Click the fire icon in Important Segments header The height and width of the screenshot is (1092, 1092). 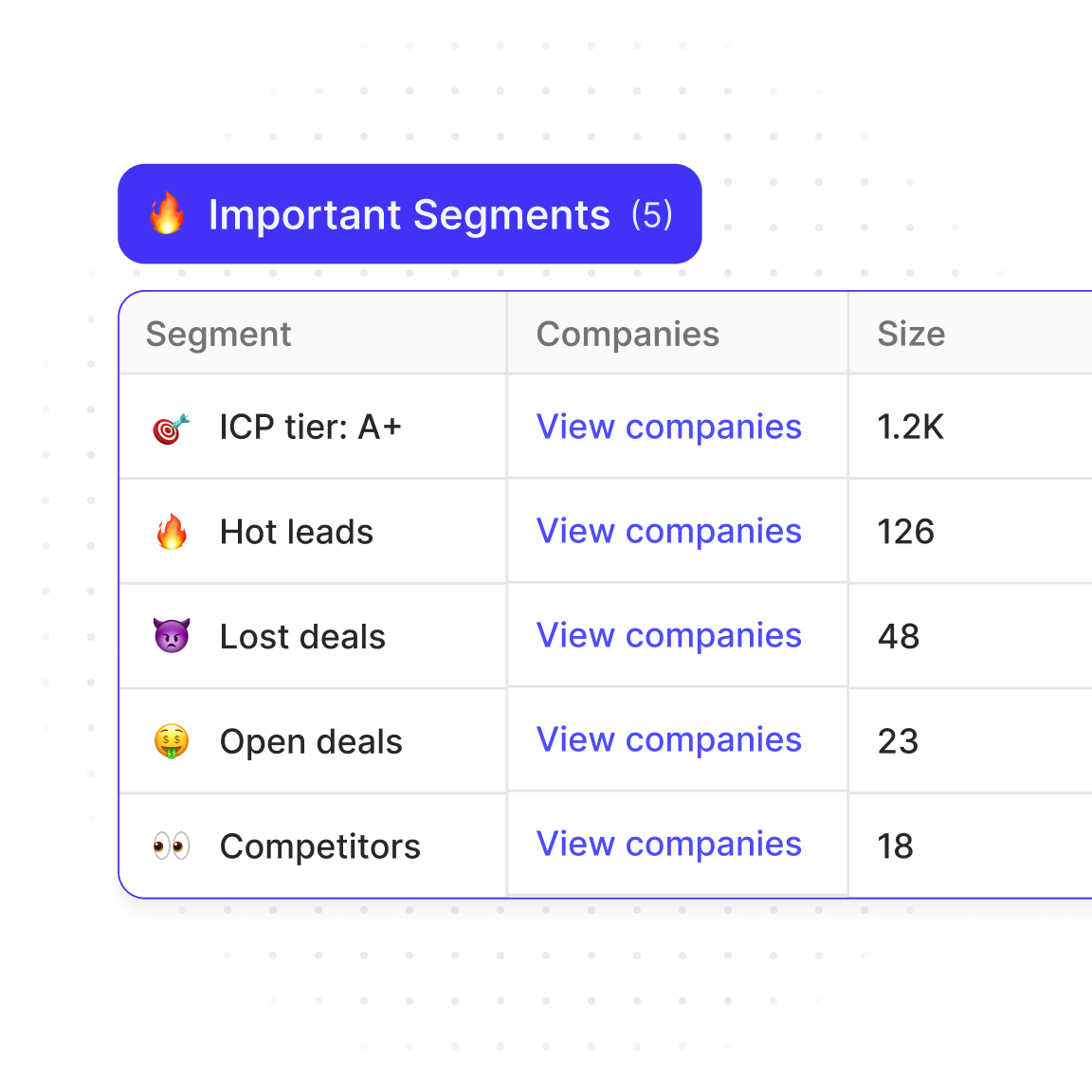point(167,213)
